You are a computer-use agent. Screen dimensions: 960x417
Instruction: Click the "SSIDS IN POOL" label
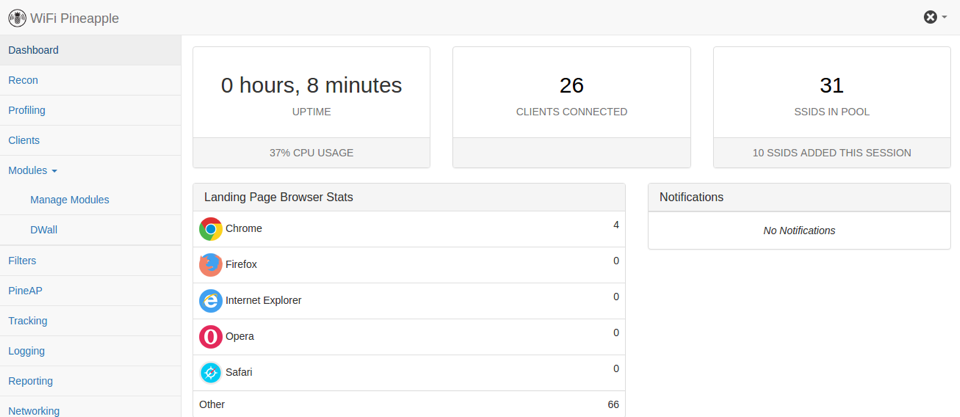point(831,112)
